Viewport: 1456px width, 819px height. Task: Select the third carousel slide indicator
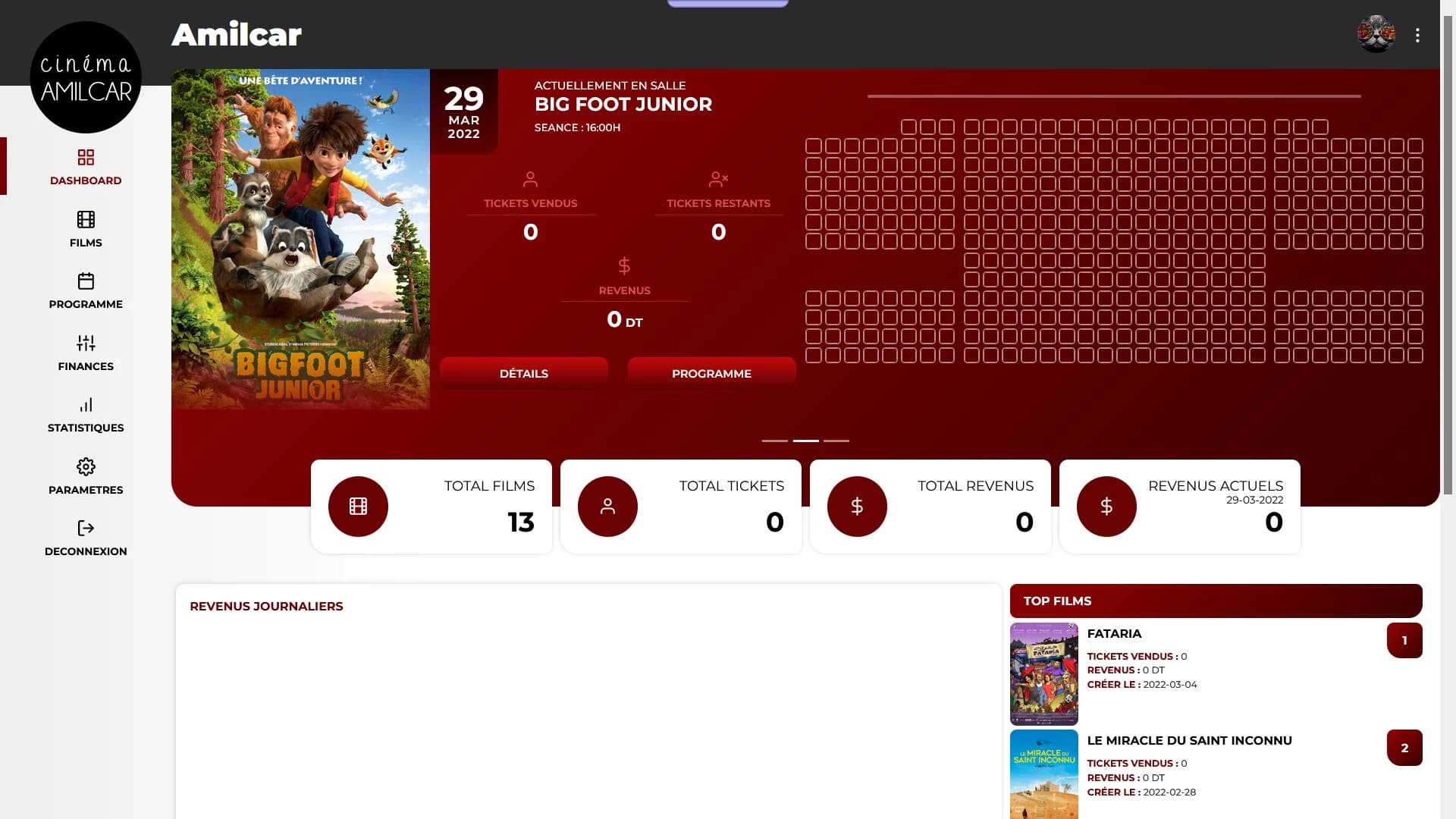click(x=836, y=441)
